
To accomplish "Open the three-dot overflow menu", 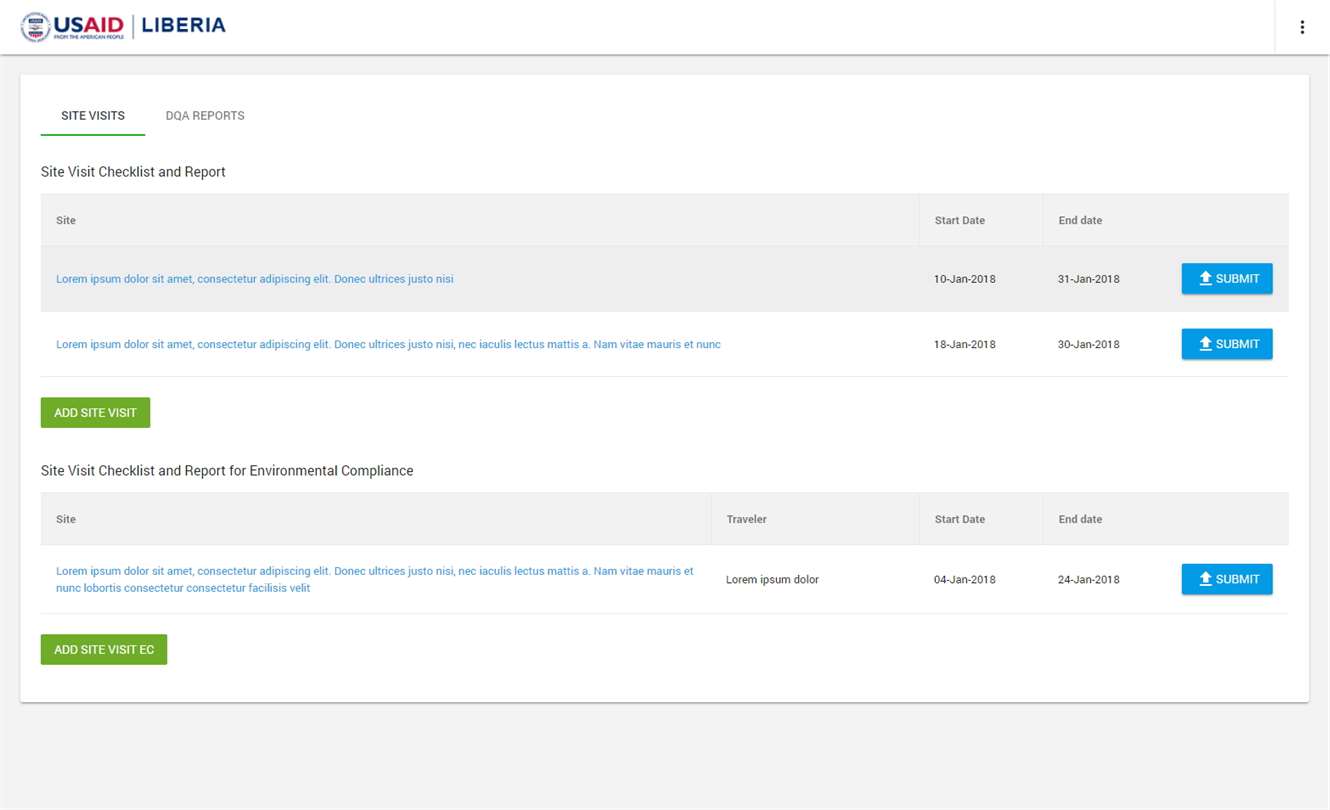I will [x=1302, y=27].
